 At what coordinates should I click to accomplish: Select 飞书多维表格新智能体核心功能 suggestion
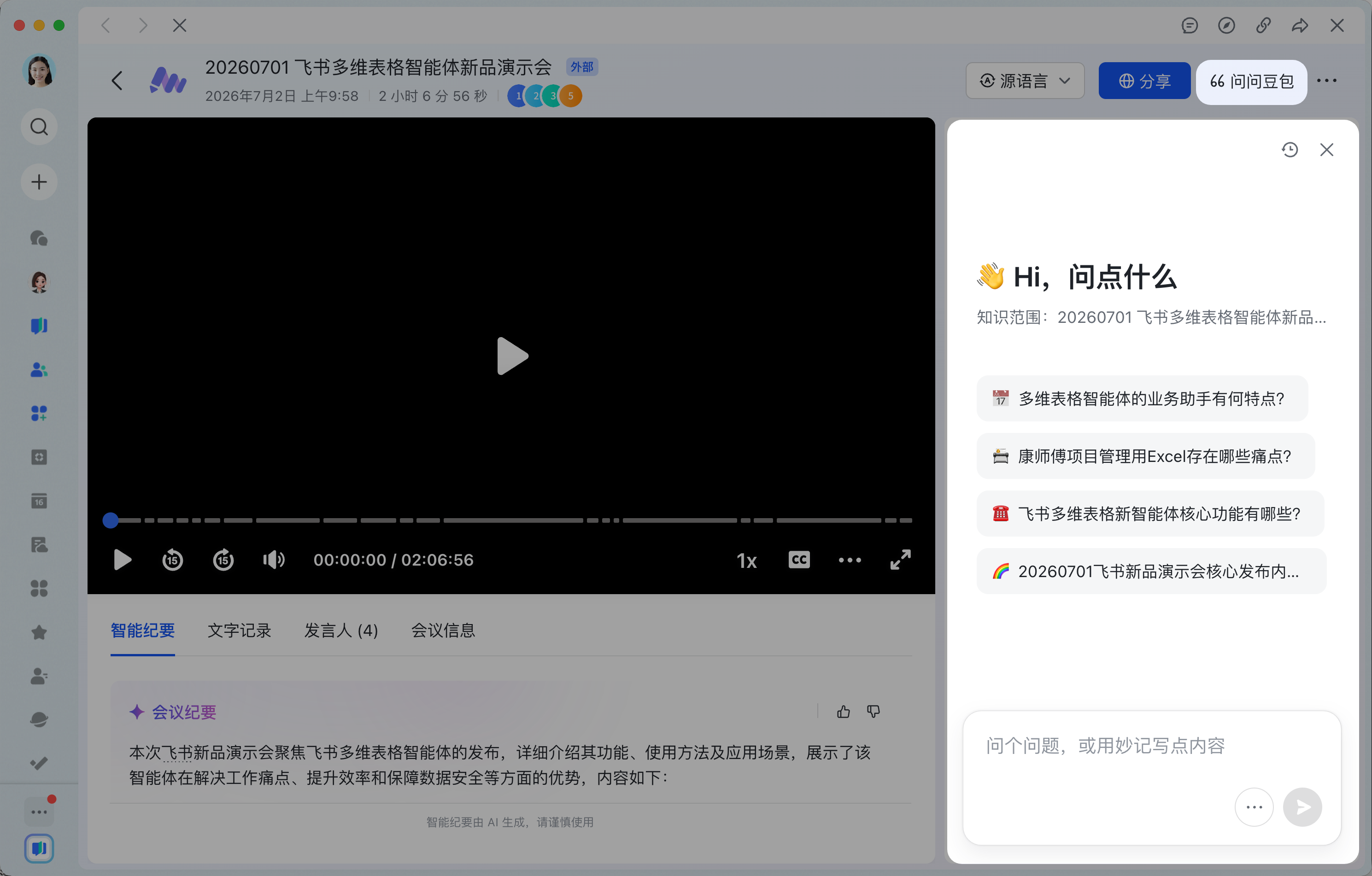(1150, 514)
